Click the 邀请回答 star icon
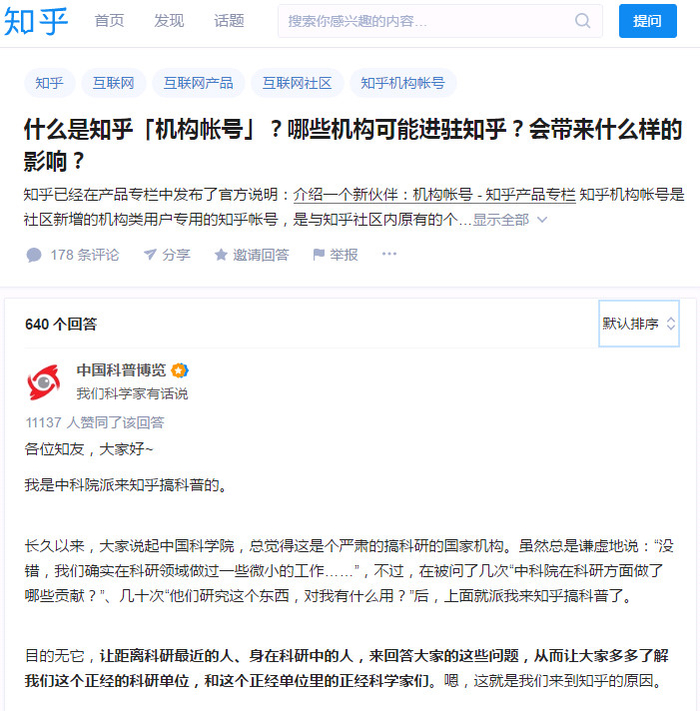Screen dimensions: 700x711 [221, 254]
